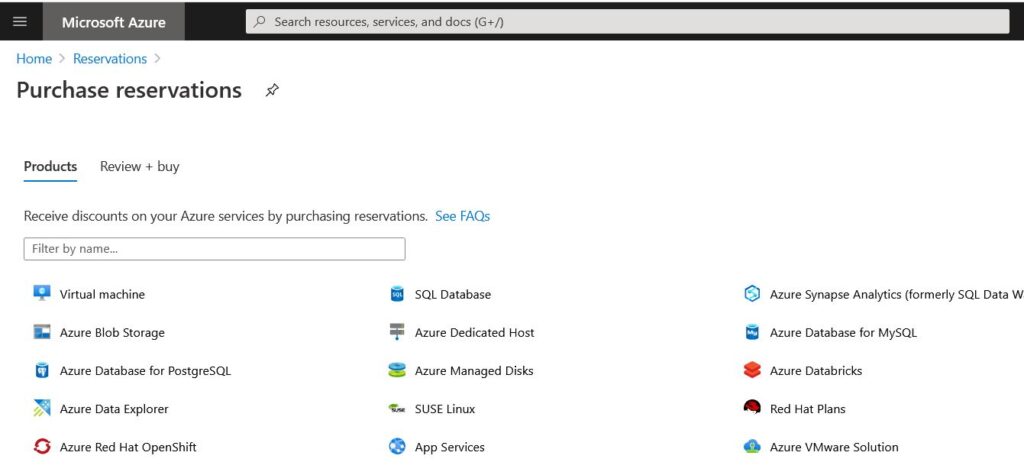Pin the Purchase reservations page
The width and height of the screenshot is (1024, 475).
coord(272,90)
